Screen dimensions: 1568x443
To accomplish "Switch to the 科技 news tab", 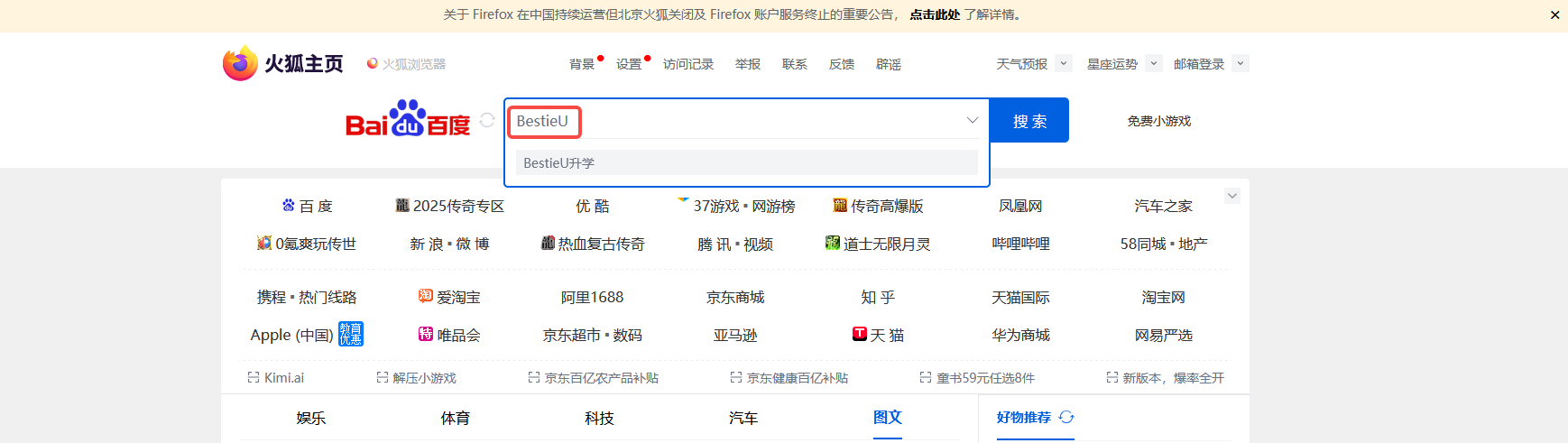I will (599, 418).
